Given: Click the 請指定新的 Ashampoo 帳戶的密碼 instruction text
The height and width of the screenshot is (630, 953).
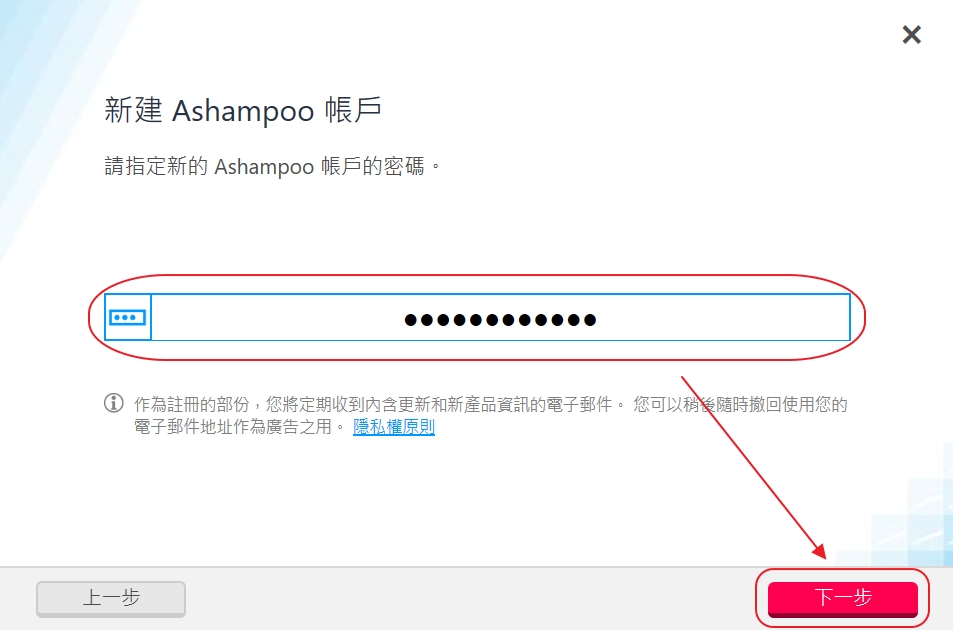Looking at the screenshot, I should pos(272,166).
